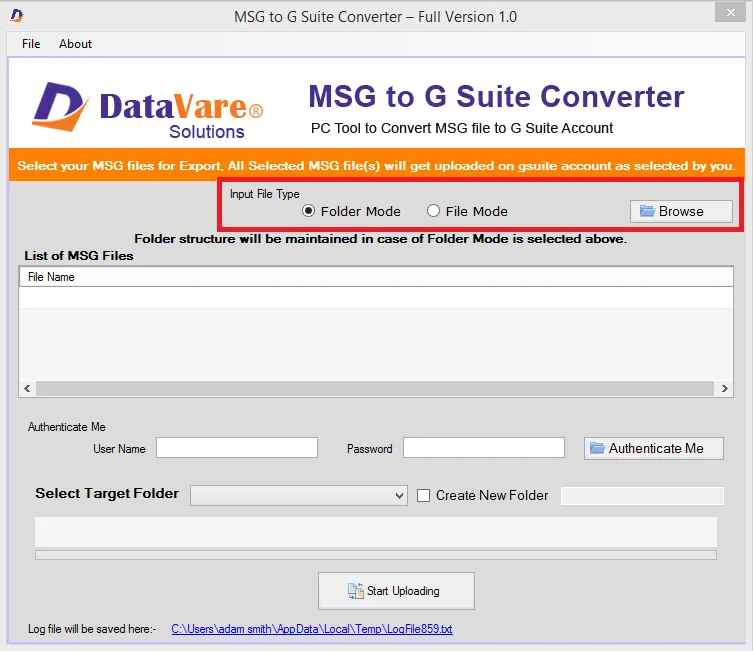The width and height of the screenshot is (753, 651).
Task: Click the User Name input field
Action: [x=237, y=447]
